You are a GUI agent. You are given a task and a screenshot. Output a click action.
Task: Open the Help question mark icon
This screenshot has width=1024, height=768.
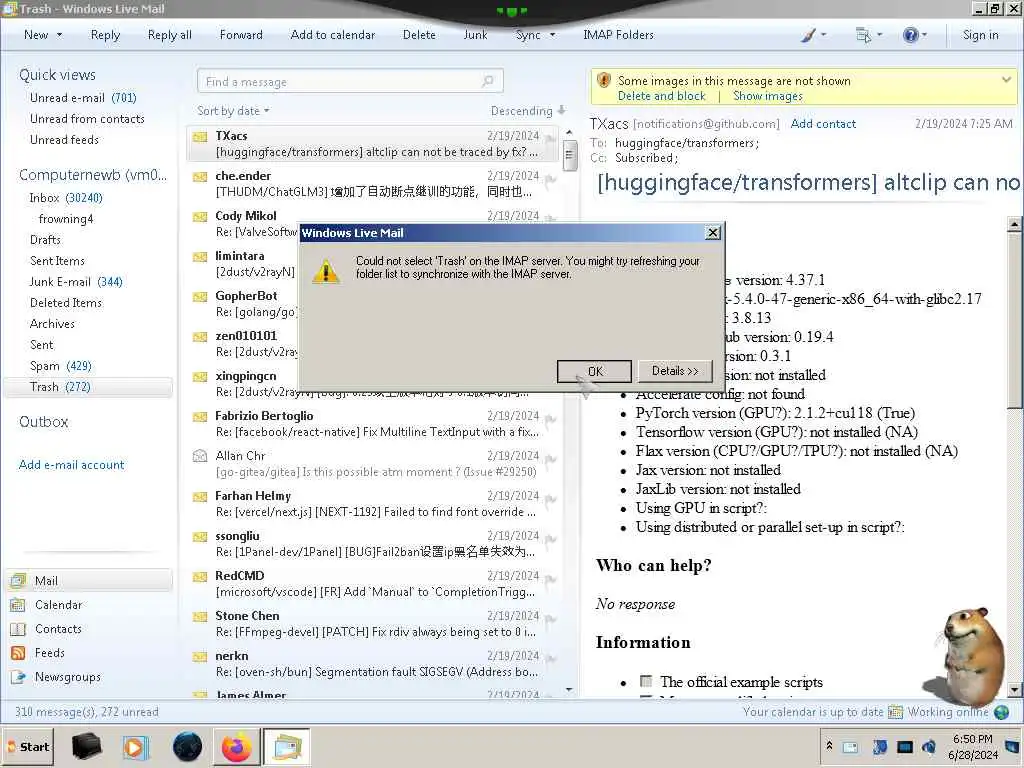point(911,35)
